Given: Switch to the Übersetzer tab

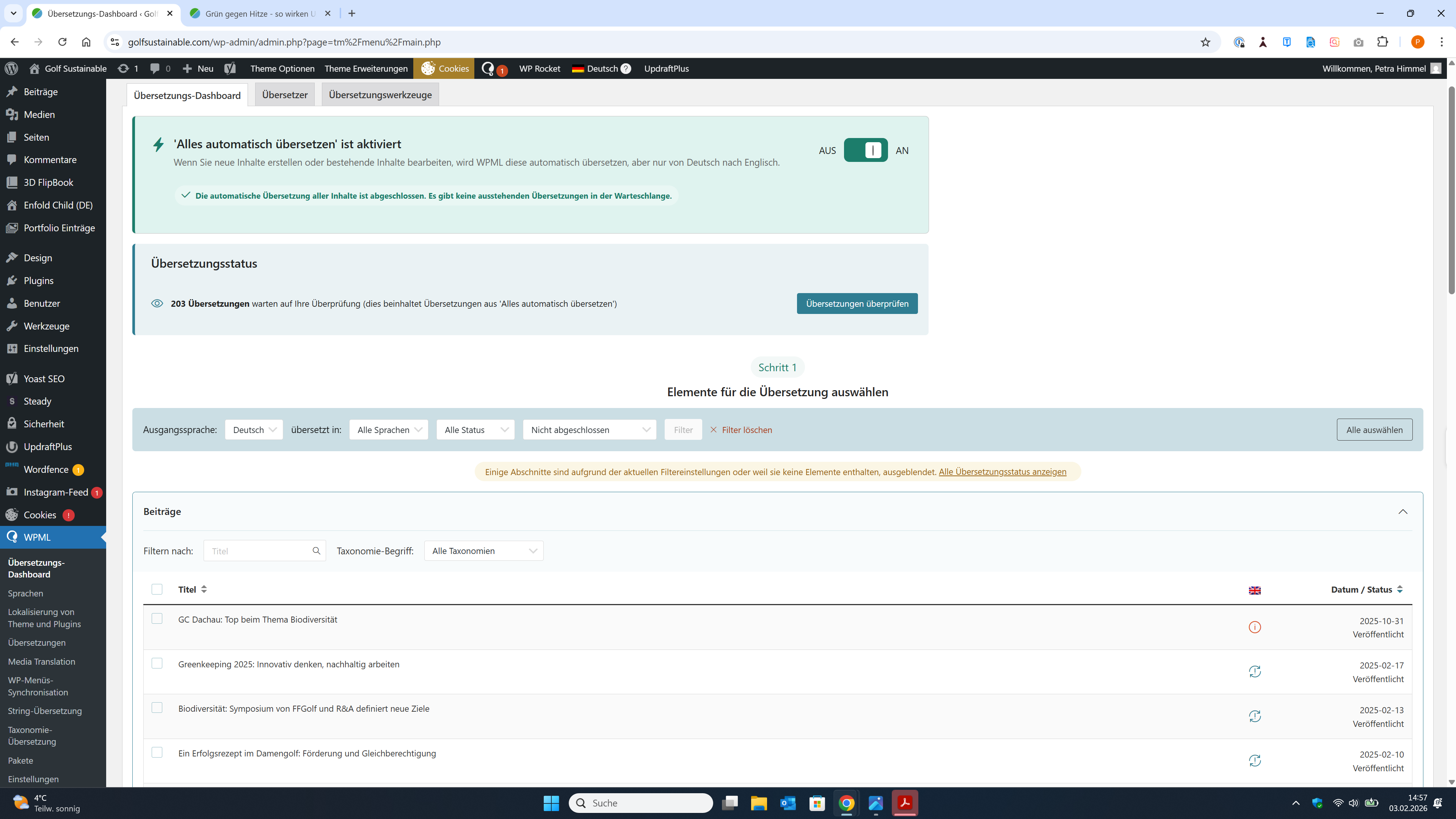Looking at the screenshot, I should click(x=284, y=95).
